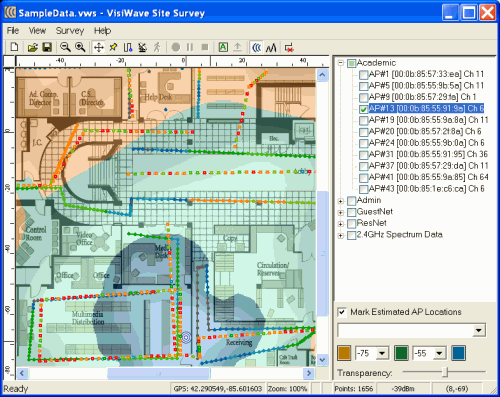Check the ResNet group checkbox
This screenshot has height=397, width=500.
351,224
